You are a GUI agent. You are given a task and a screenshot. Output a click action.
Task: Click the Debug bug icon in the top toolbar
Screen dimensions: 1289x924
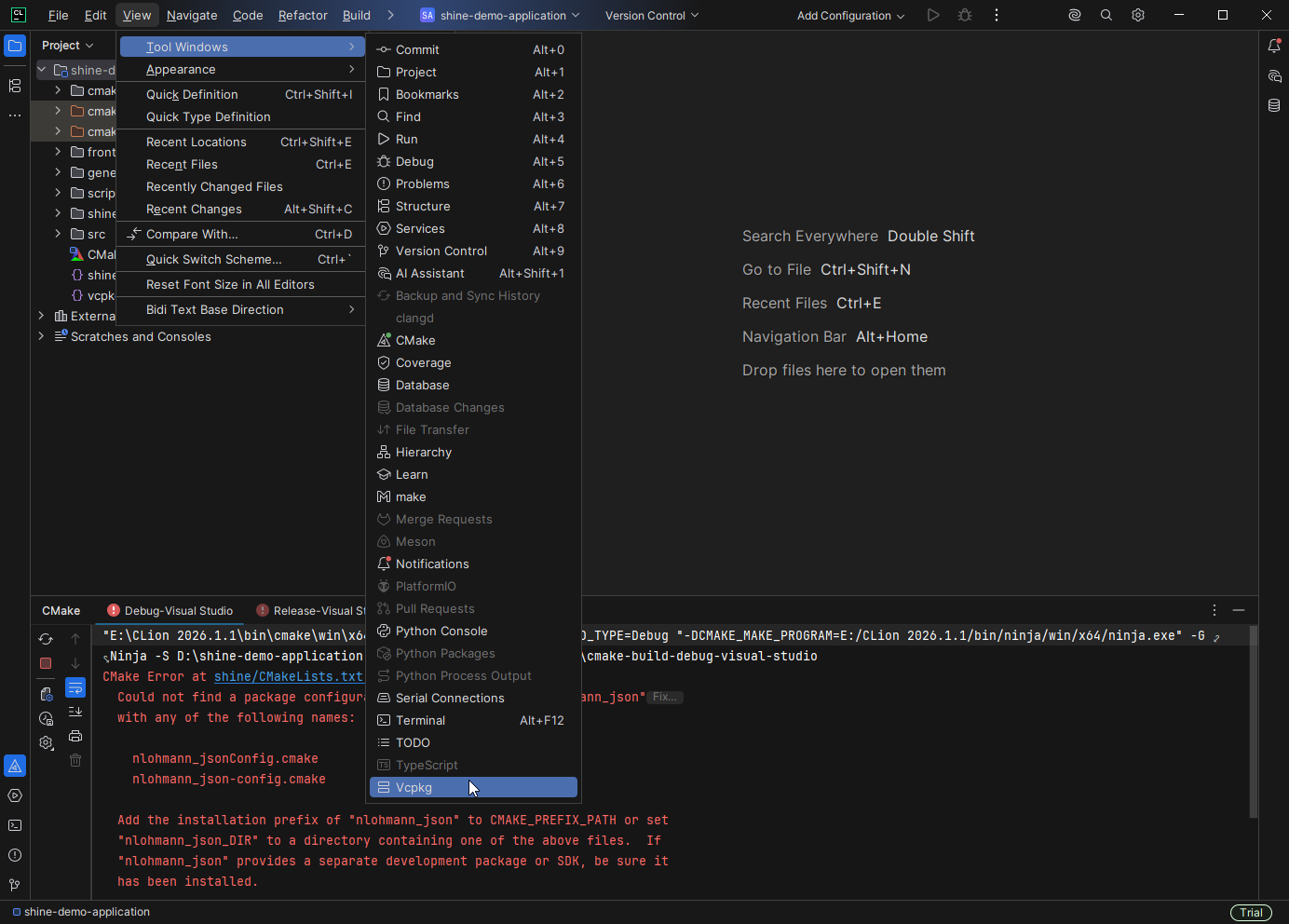(965, 15)
